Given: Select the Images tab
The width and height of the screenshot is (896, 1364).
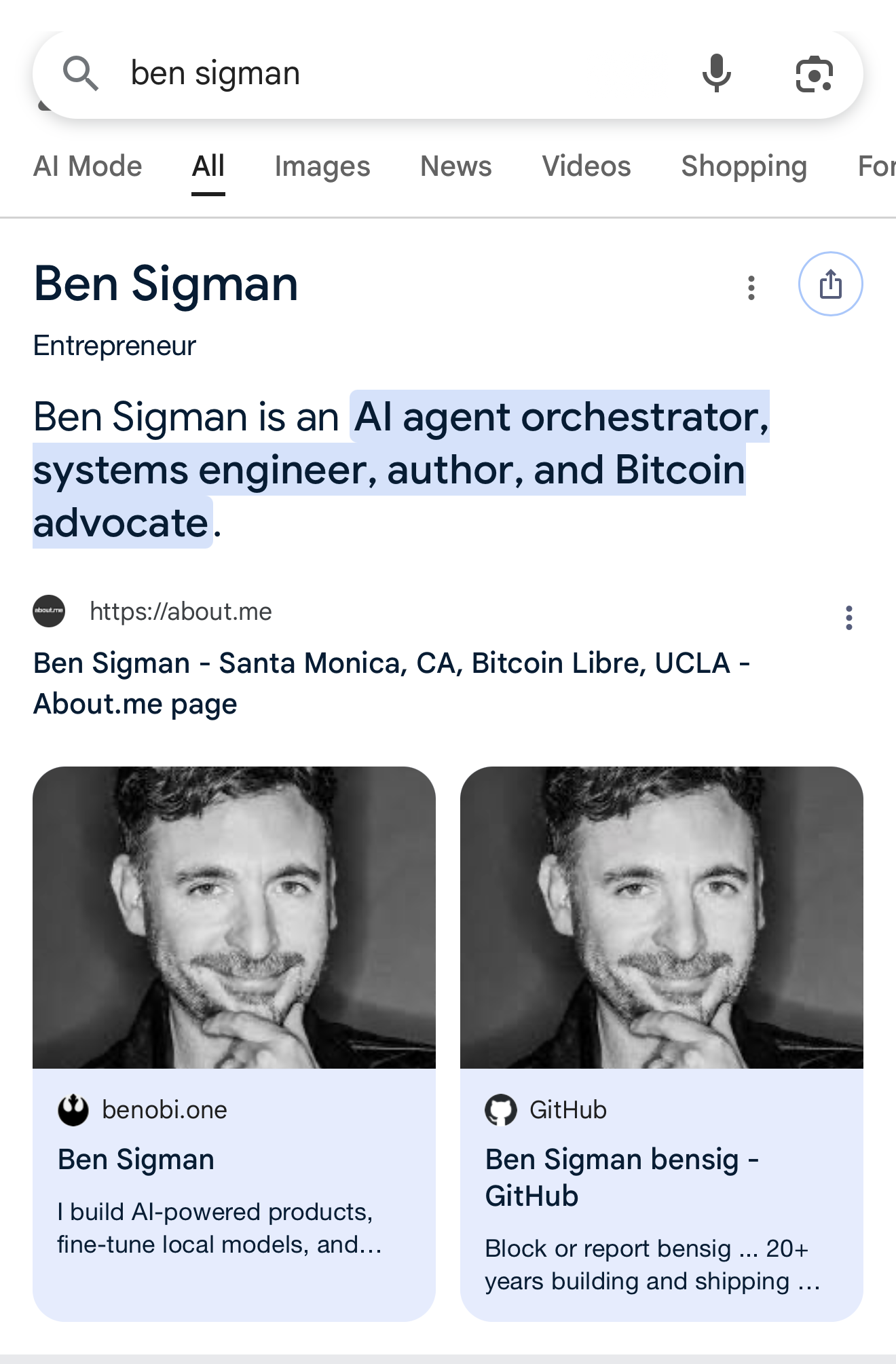Looking at the screenshot, I should click(x=322, y=166).
